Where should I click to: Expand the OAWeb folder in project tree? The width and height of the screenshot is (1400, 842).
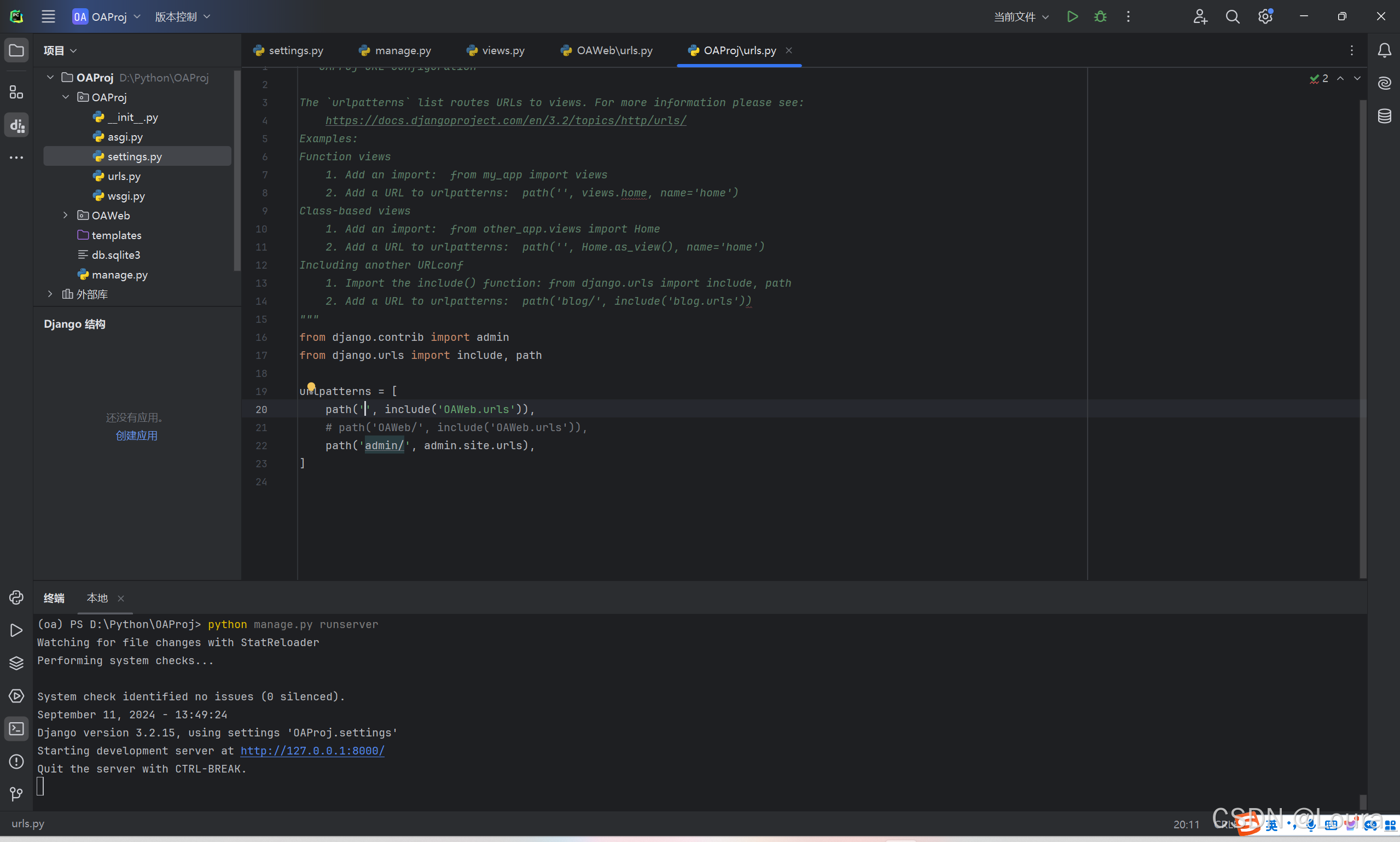pyautogui.click(x=65, y=215)
